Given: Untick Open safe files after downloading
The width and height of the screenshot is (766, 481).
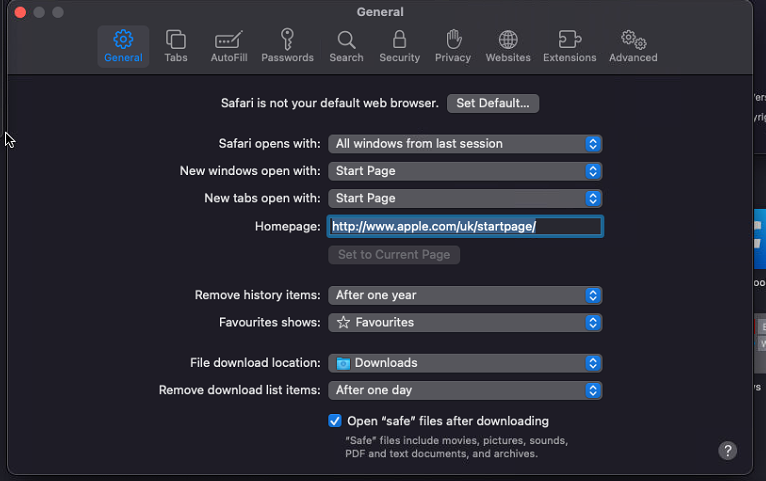Looking at the screenshot, I should [335, 421].
